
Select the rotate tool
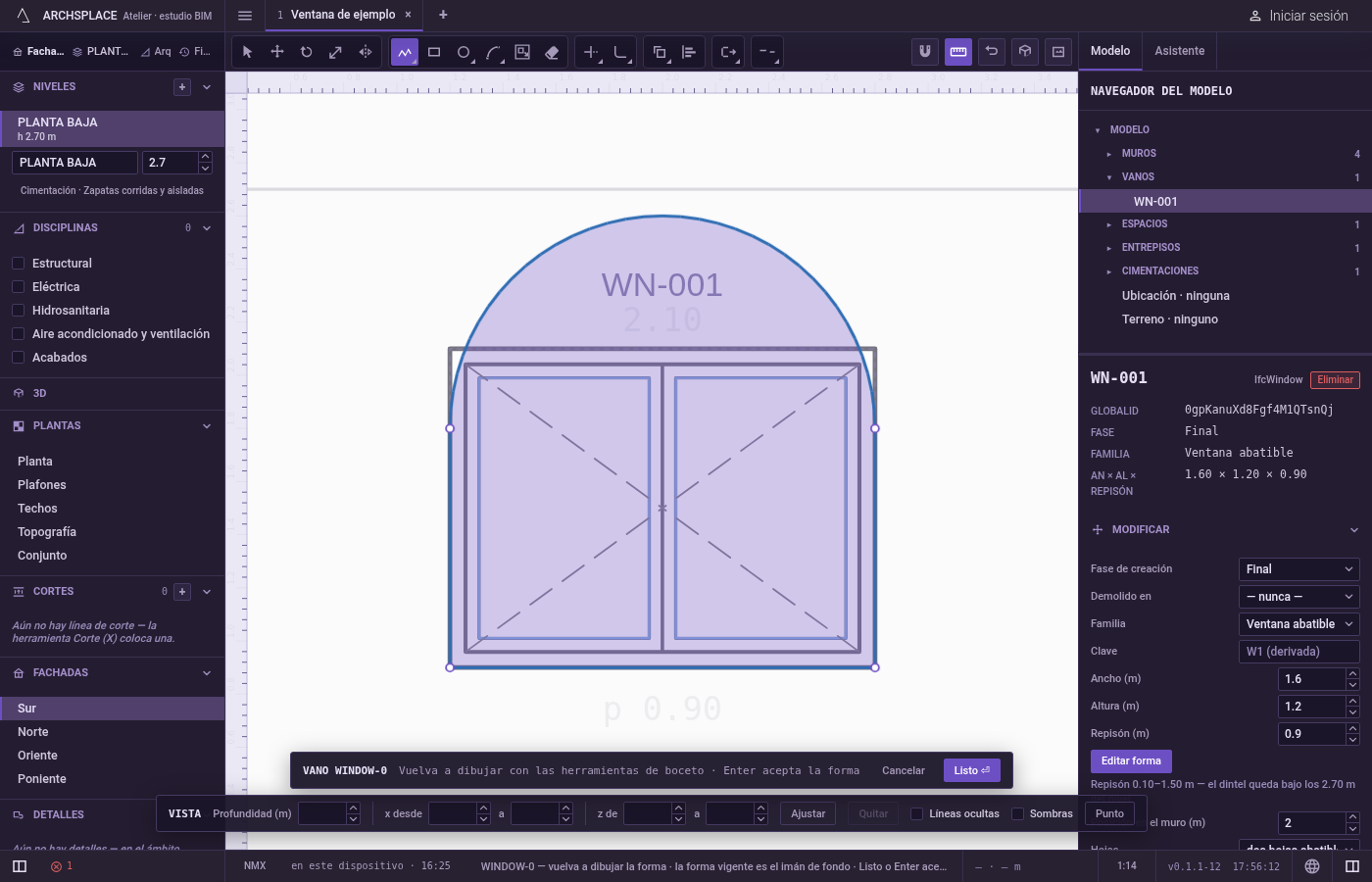pos(306,52)
